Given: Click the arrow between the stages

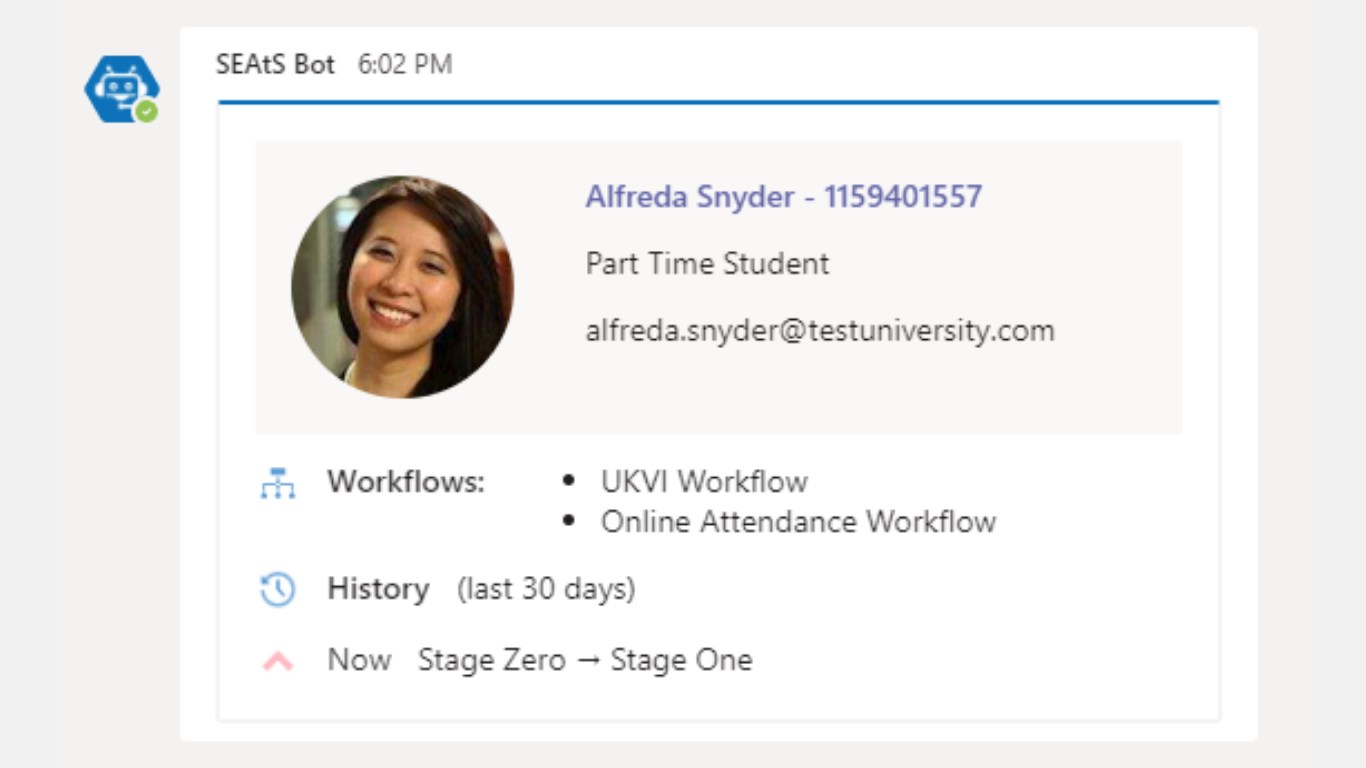Looking at the screenshot, I should 588,661.
